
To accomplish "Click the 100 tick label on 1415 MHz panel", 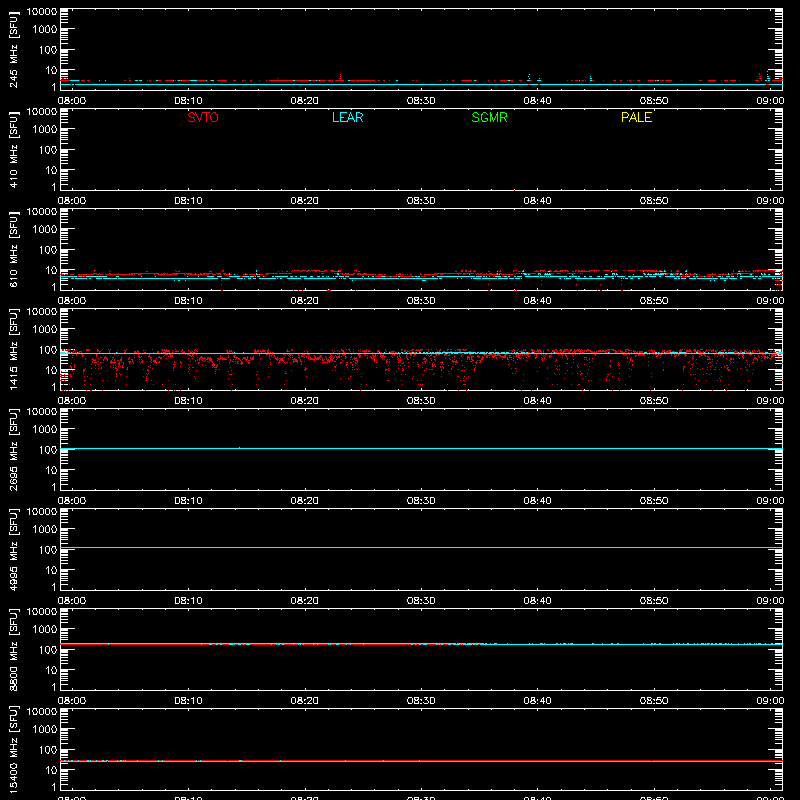I will [x=48, y=350].
